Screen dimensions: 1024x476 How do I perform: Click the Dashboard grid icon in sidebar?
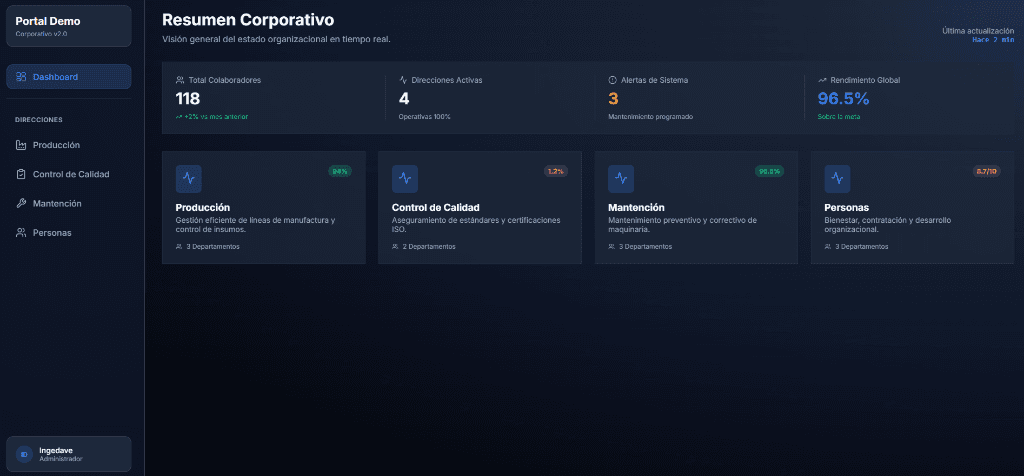click(x=20, y=77)
